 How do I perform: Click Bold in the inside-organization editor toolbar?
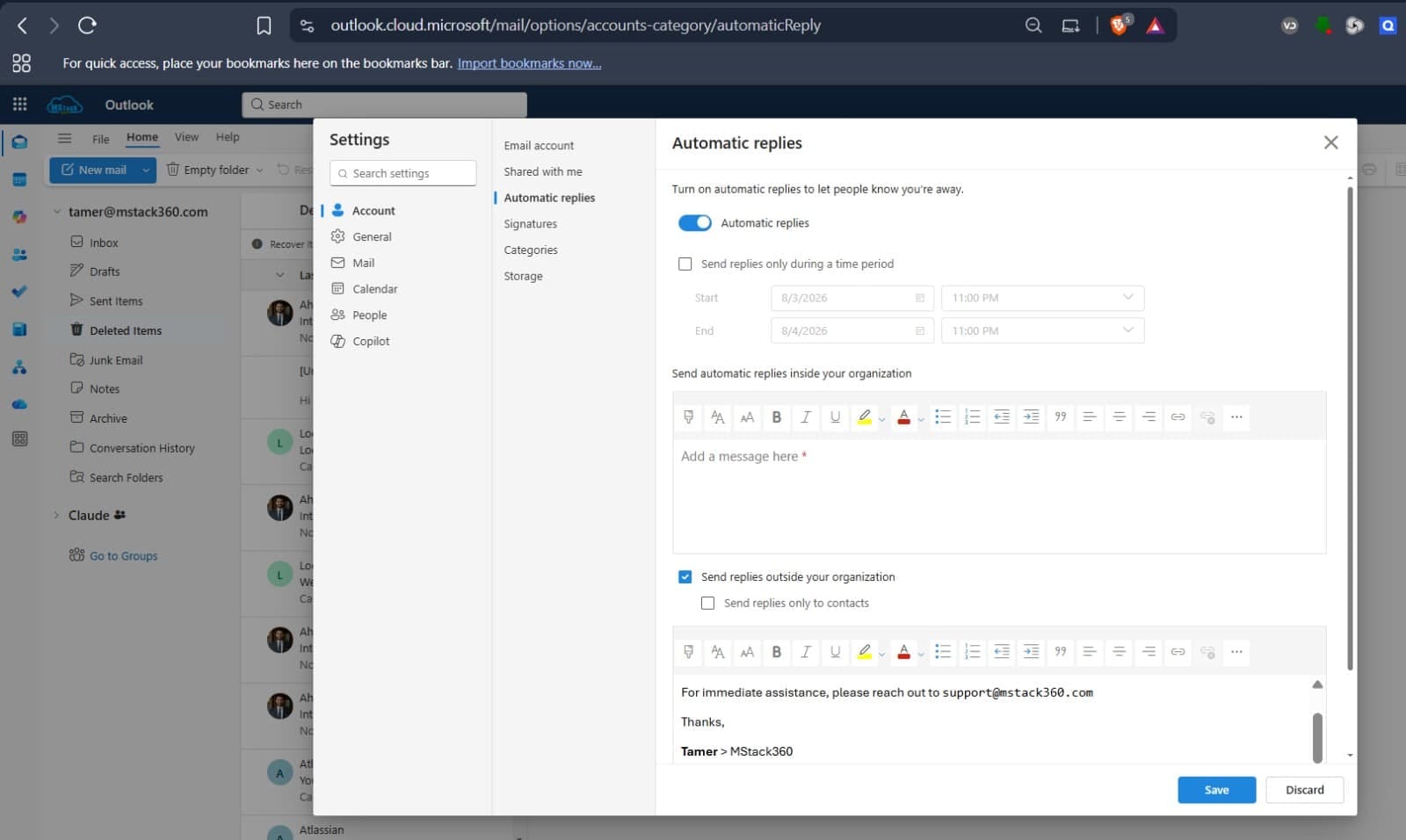point(776,417)
